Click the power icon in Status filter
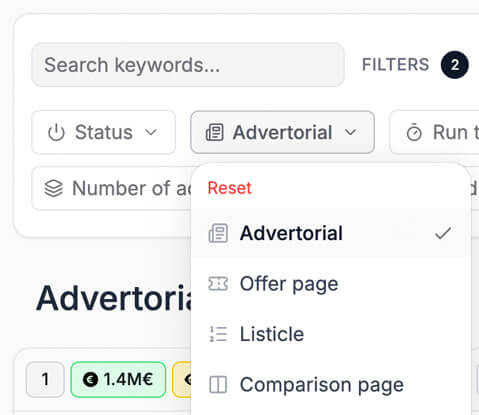 click(x=56, y=133)
